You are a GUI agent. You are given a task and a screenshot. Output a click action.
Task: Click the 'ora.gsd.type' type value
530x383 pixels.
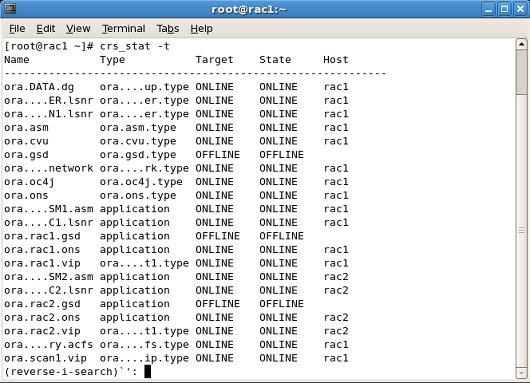click(138, 154)
